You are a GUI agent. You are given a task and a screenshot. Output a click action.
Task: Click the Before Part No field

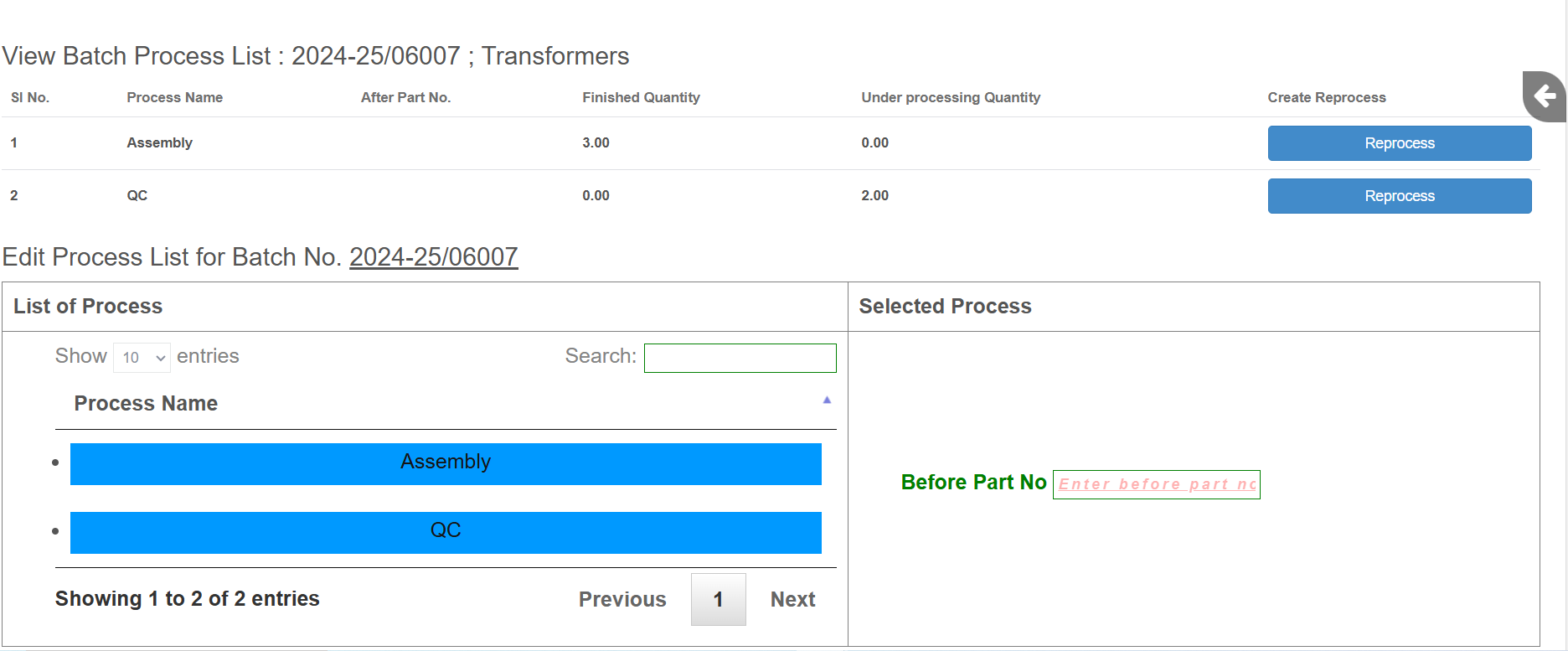click(1156, 484)
